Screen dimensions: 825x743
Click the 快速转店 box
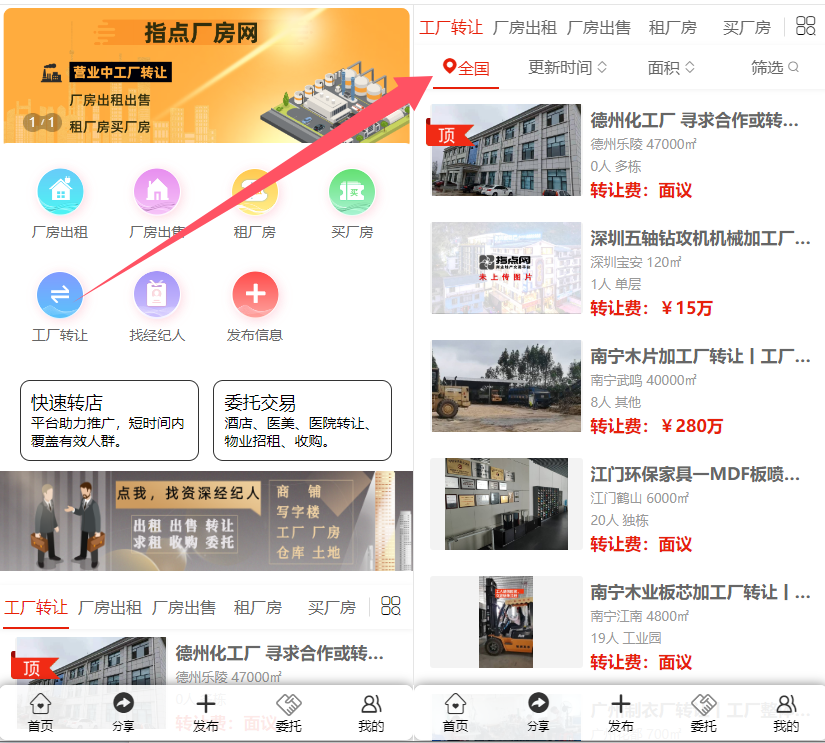(x=109, y=420)
